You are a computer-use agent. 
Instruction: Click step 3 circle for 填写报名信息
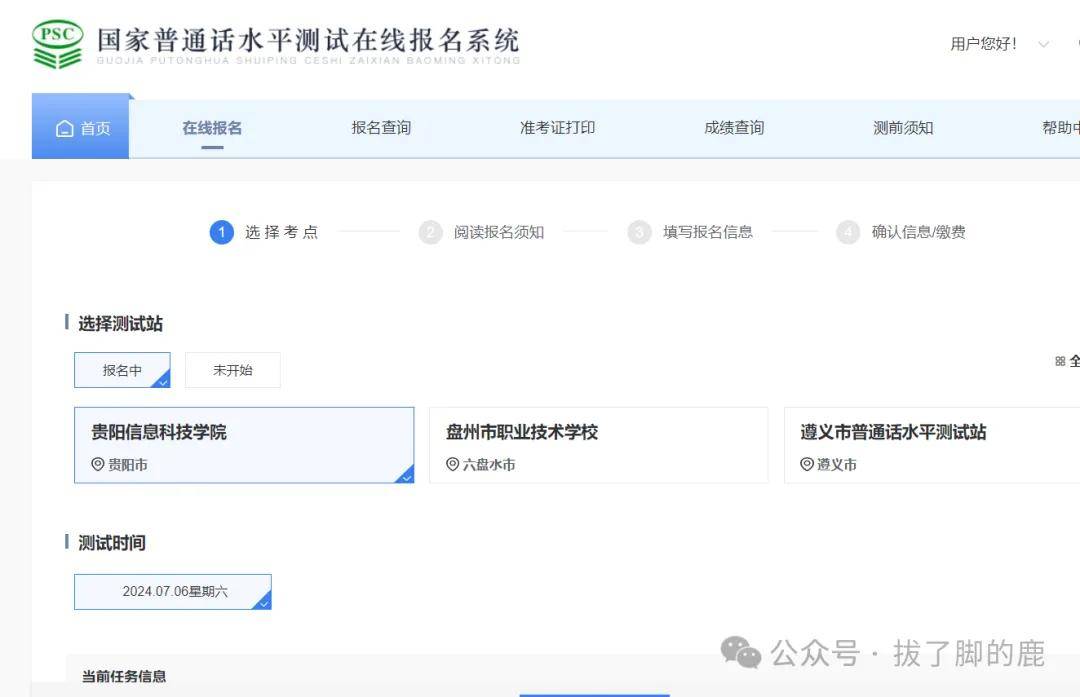(639, 232)
